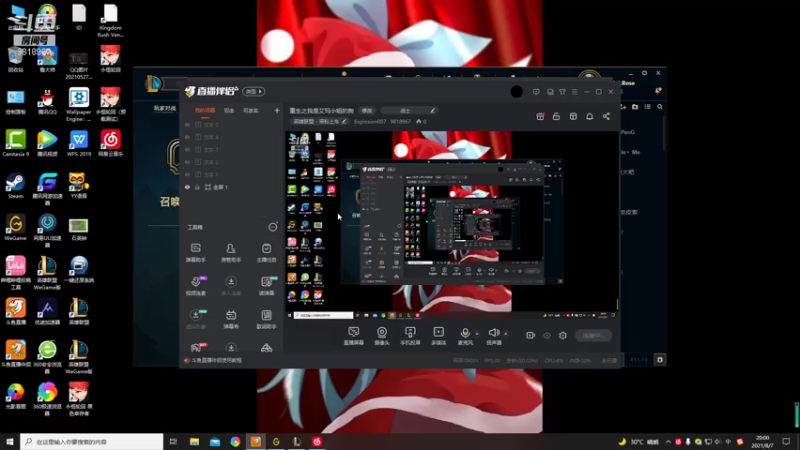This screenshot has width=800, height=450.
Task: Open the Task View button on the taskbar
Action: tap(173, 441)
